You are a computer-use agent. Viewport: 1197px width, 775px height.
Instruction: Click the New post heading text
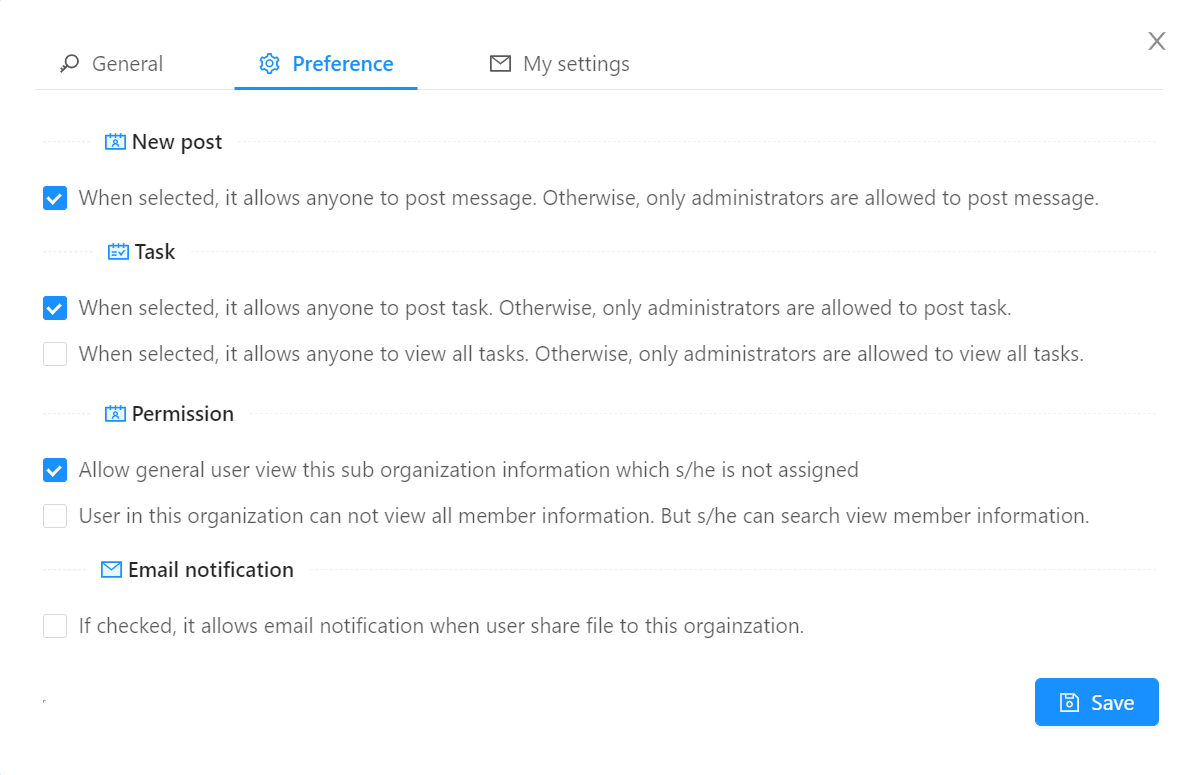[x=177, y=142]
